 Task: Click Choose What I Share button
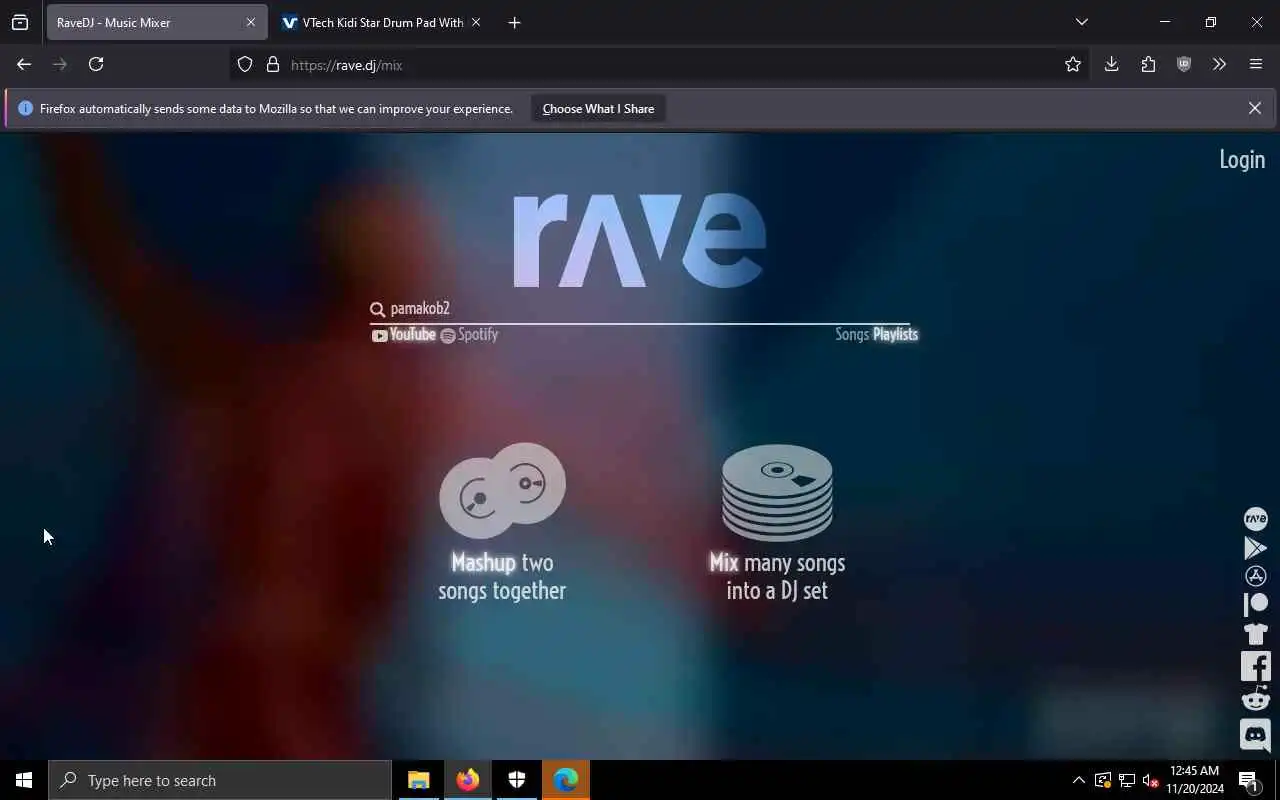598,109
